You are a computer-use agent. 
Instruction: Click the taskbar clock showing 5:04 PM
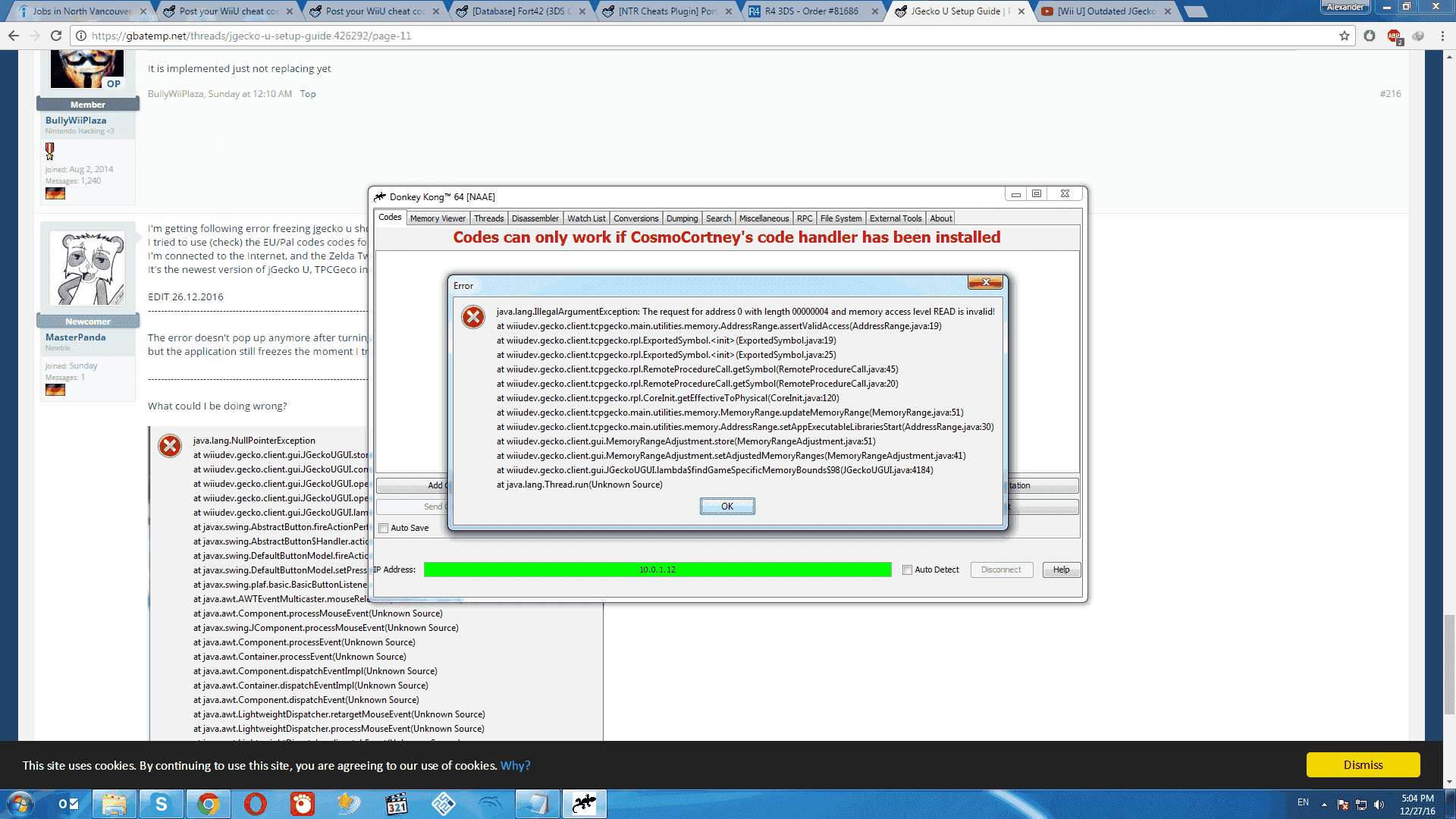point(1417,805)
